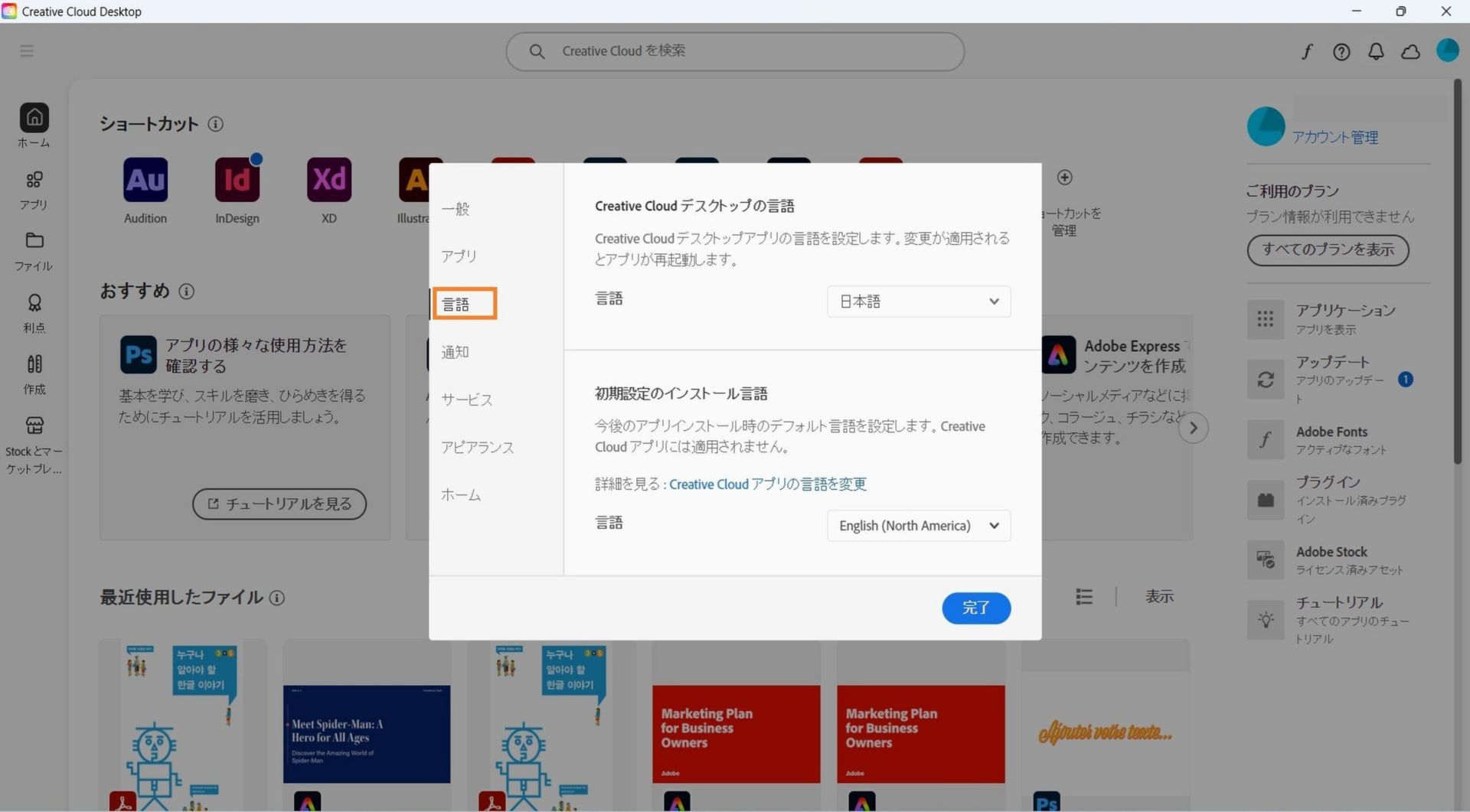Open the English (North America) install language dropdown
The image size is (1470, 812).
click(x=919, y=526)
